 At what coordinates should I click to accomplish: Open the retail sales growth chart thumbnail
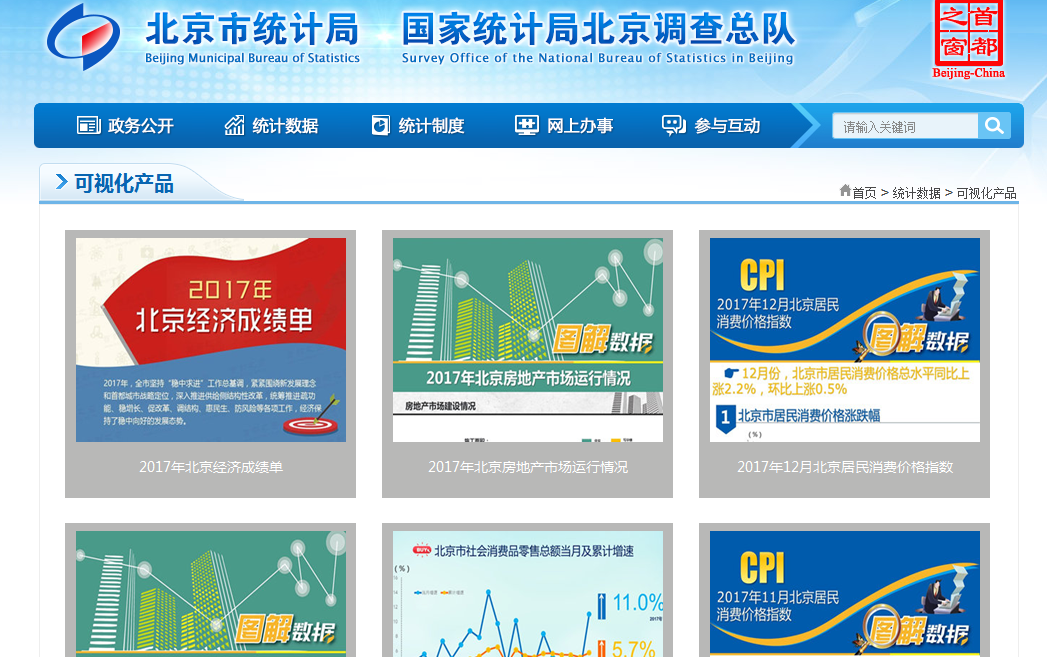tap(528, 594)
